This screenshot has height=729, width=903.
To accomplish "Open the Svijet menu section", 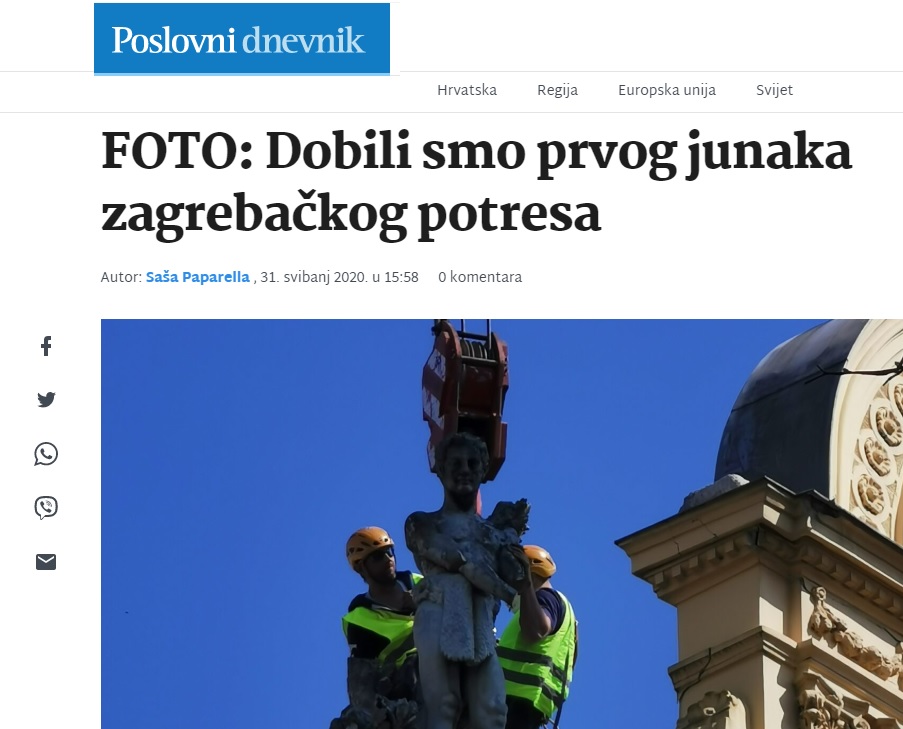I will [775, 90].
